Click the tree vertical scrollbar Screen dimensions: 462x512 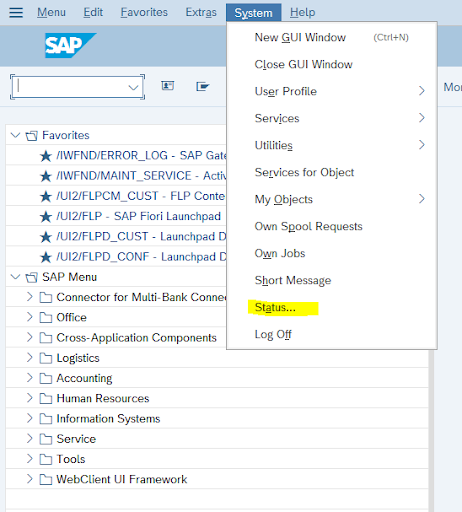(x=431, y=430)
